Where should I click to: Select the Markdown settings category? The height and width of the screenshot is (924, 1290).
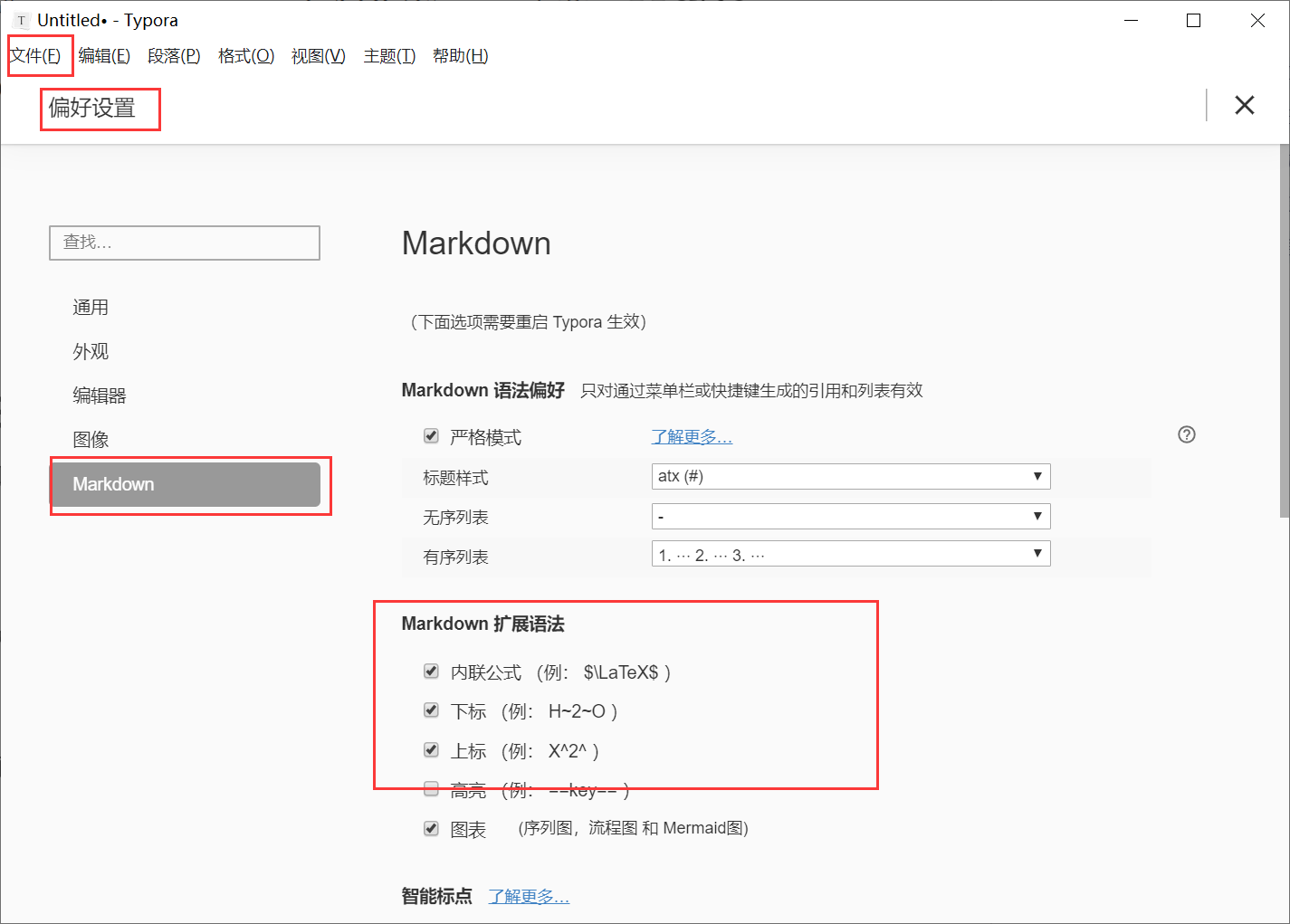coord(185,484)
